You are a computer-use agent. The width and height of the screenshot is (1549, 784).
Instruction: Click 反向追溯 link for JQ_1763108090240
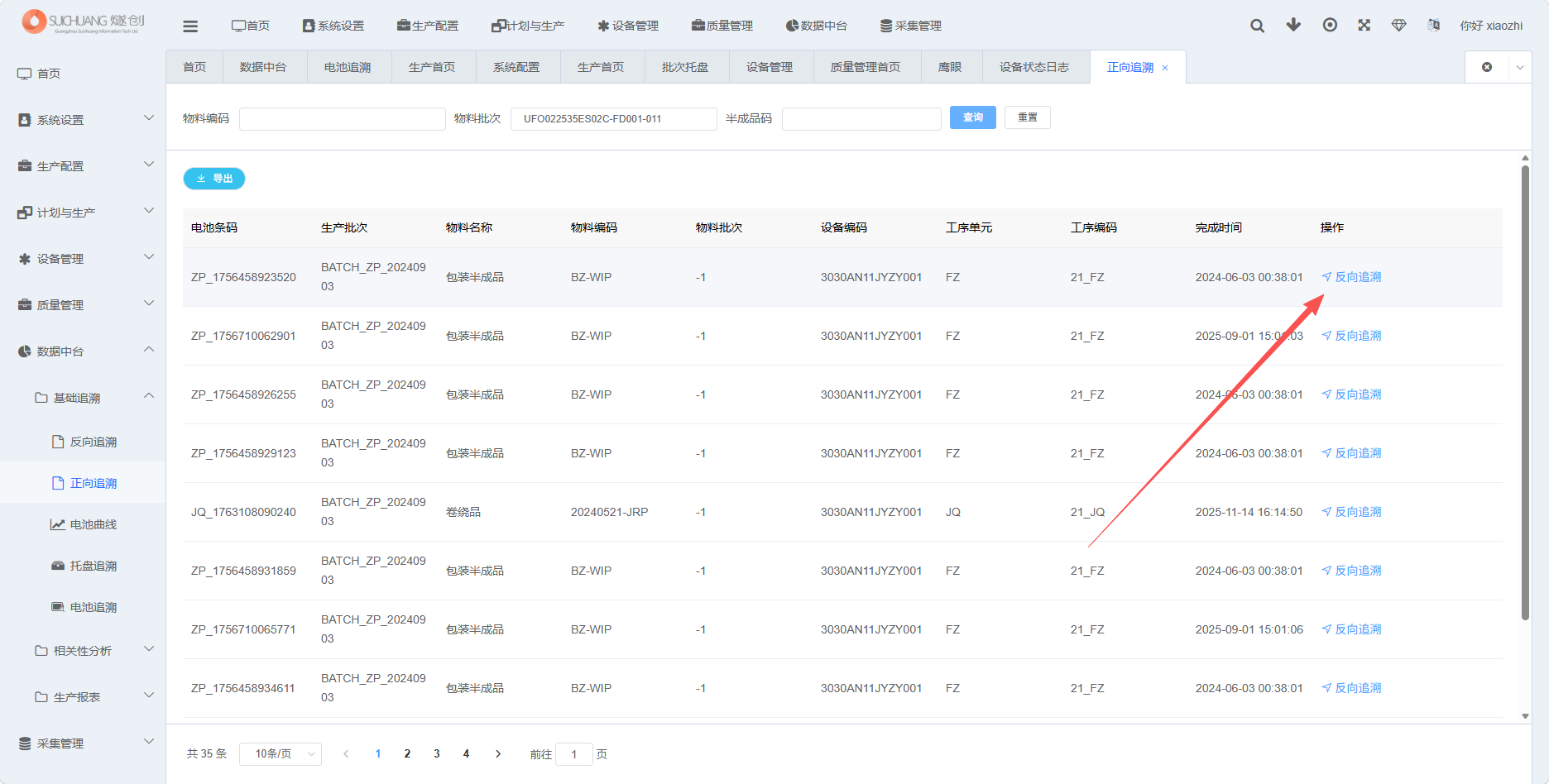(x=1351, y=512)
